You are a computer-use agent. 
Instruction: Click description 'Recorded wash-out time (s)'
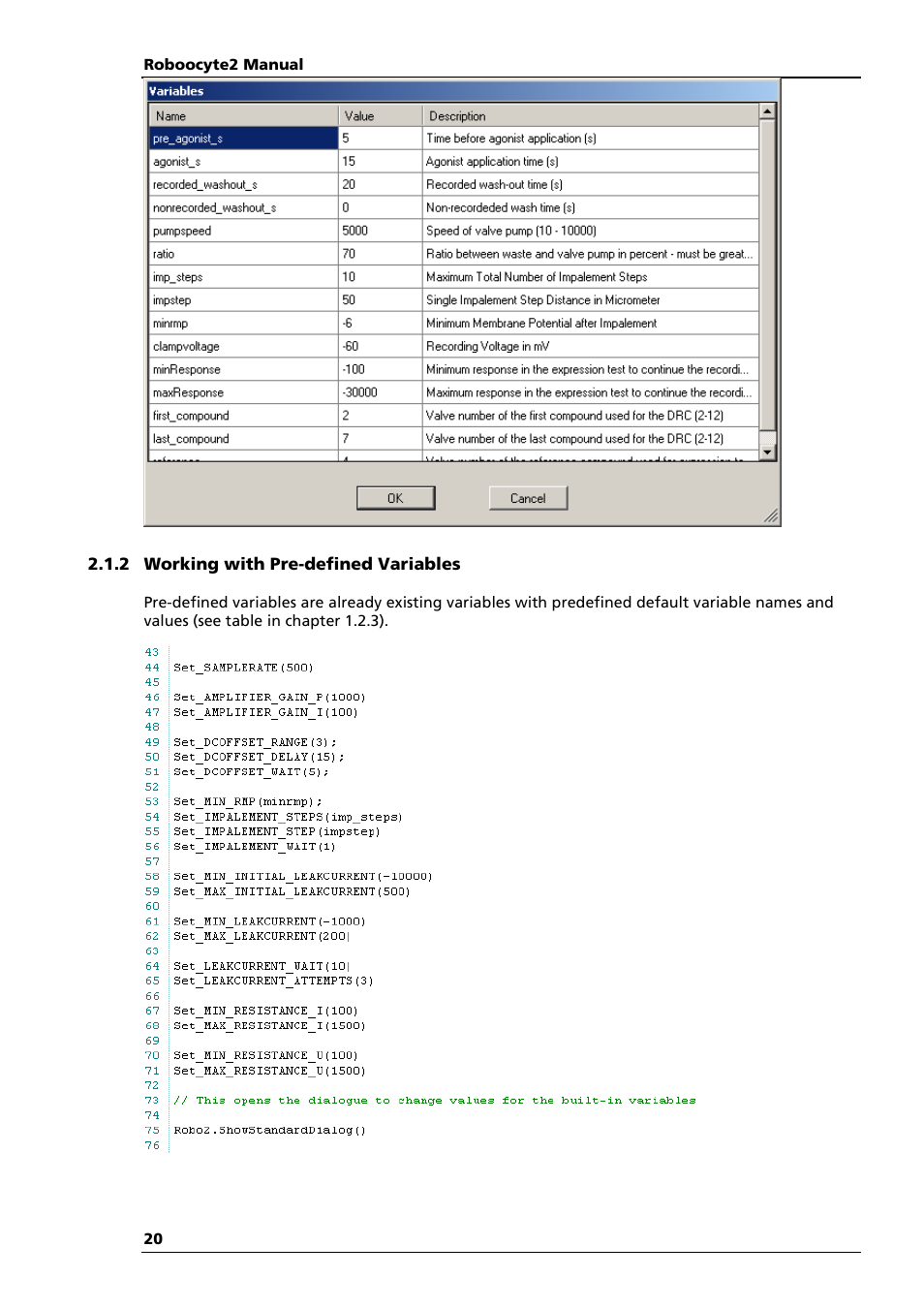[494, 185]
